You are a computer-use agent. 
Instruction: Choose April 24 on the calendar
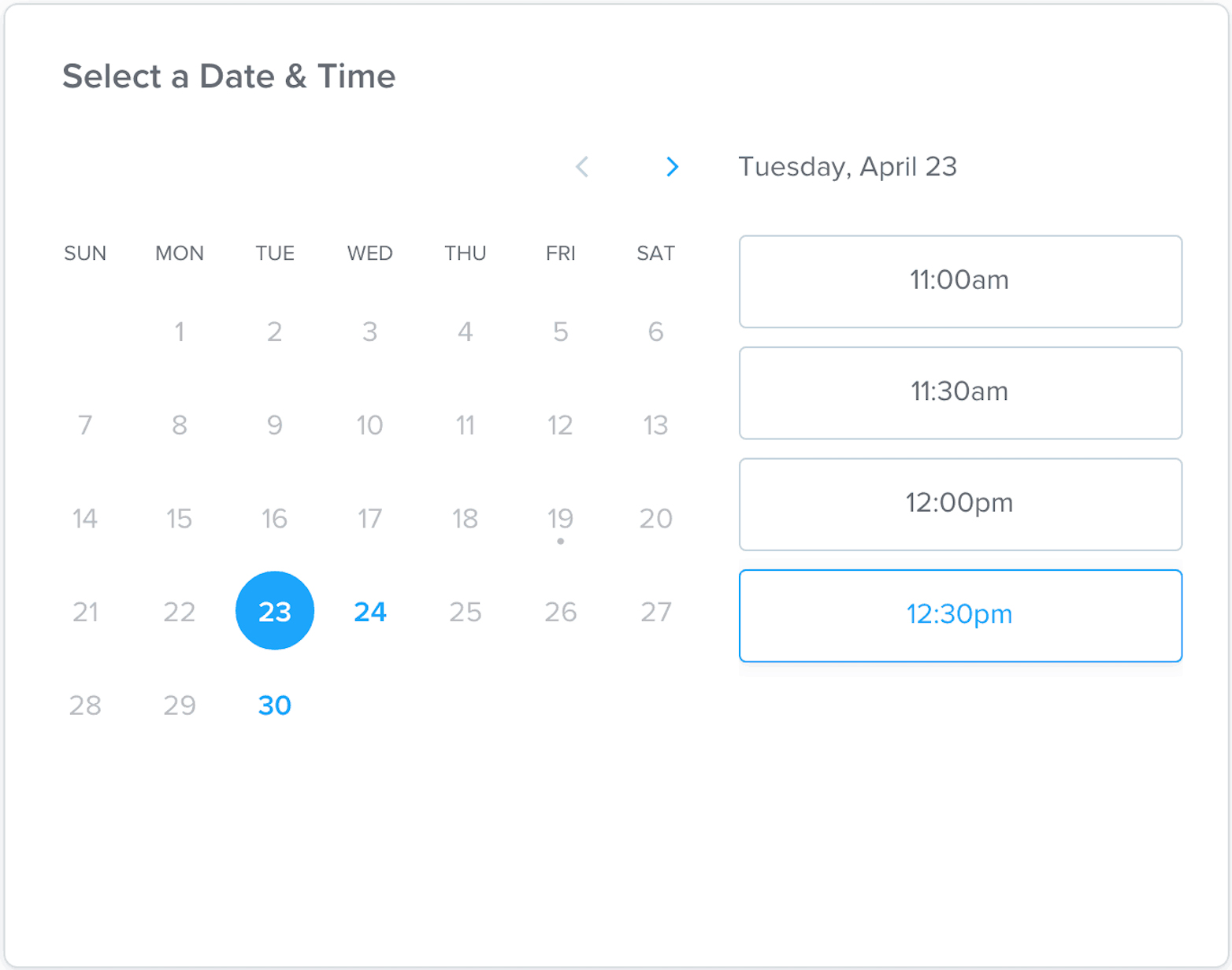[370, 612]
